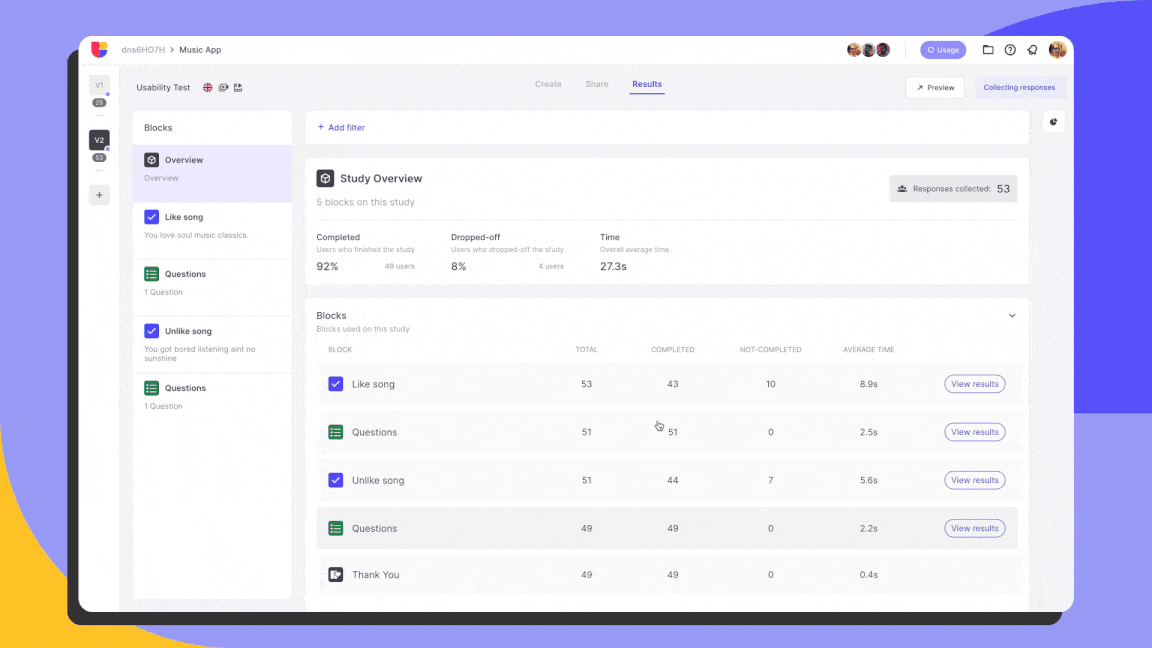This screenshot has width=1152, height=648.
Task: Click Like song checkbox icon in table
Action: [336, 384]
